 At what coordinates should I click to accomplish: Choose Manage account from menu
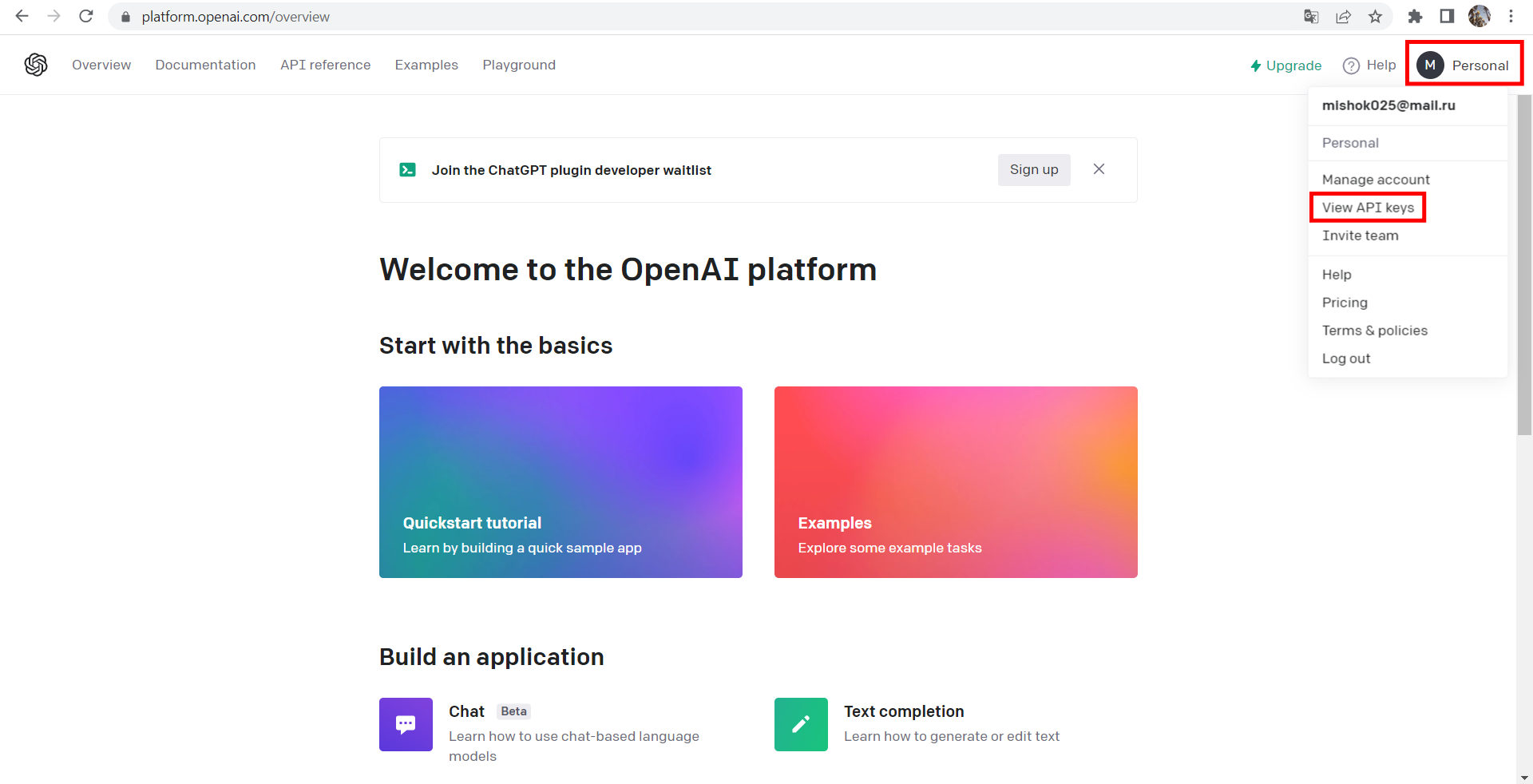(1376, 180)
